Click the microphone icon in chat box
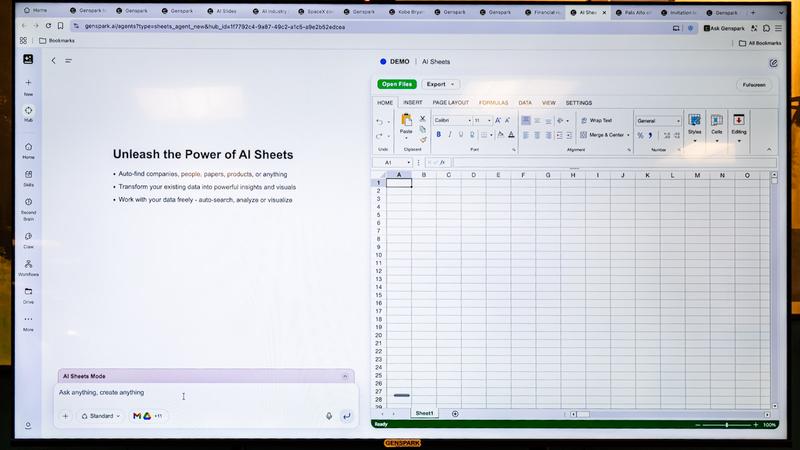 329,416
